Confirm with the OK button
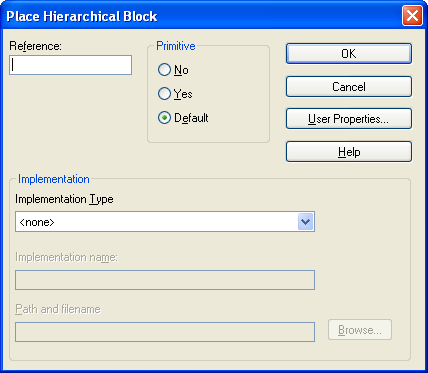 (349, 54)
